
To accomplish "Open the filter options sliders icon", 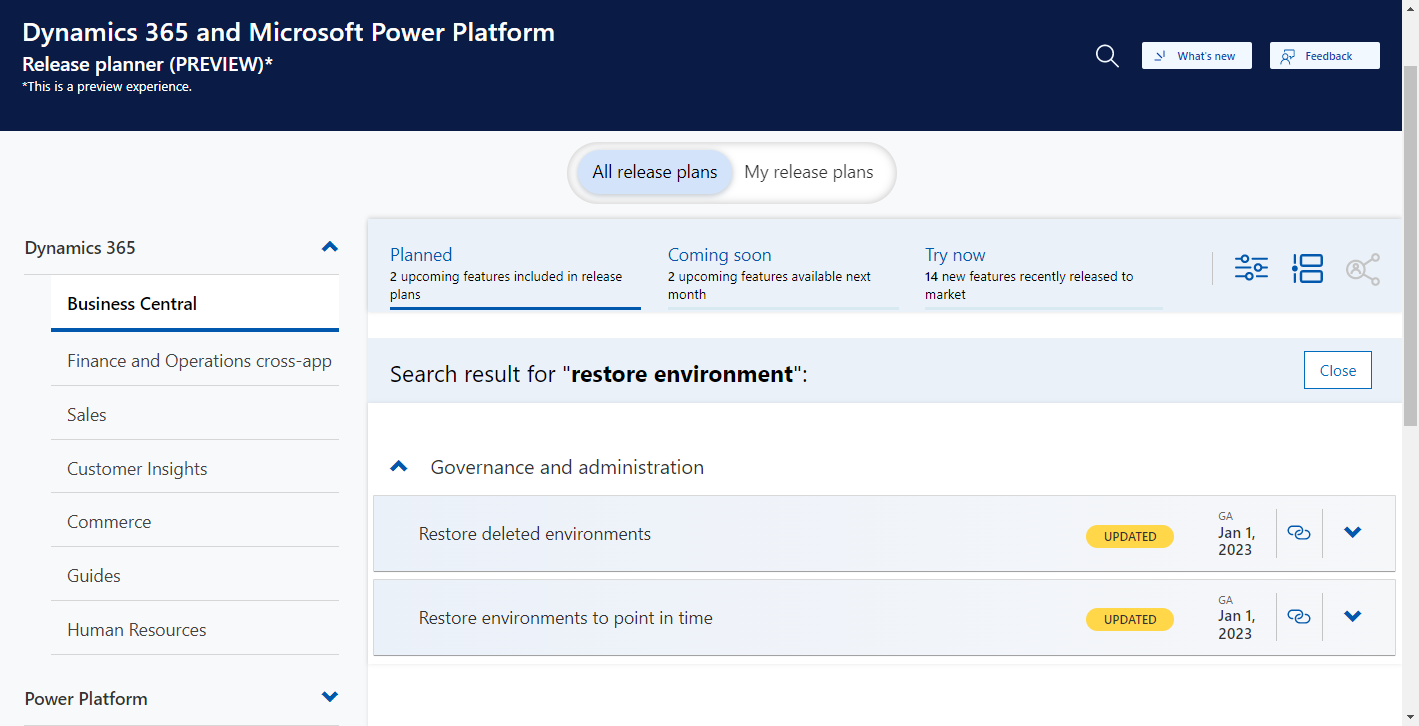I will [x=1250, y=267].
